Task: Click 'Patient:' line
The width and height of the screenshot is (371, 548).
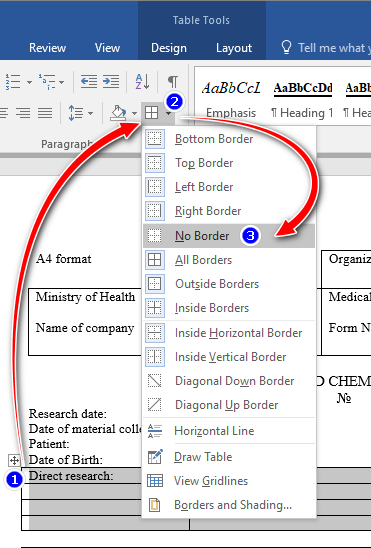Action: click(x=49, y=444)
